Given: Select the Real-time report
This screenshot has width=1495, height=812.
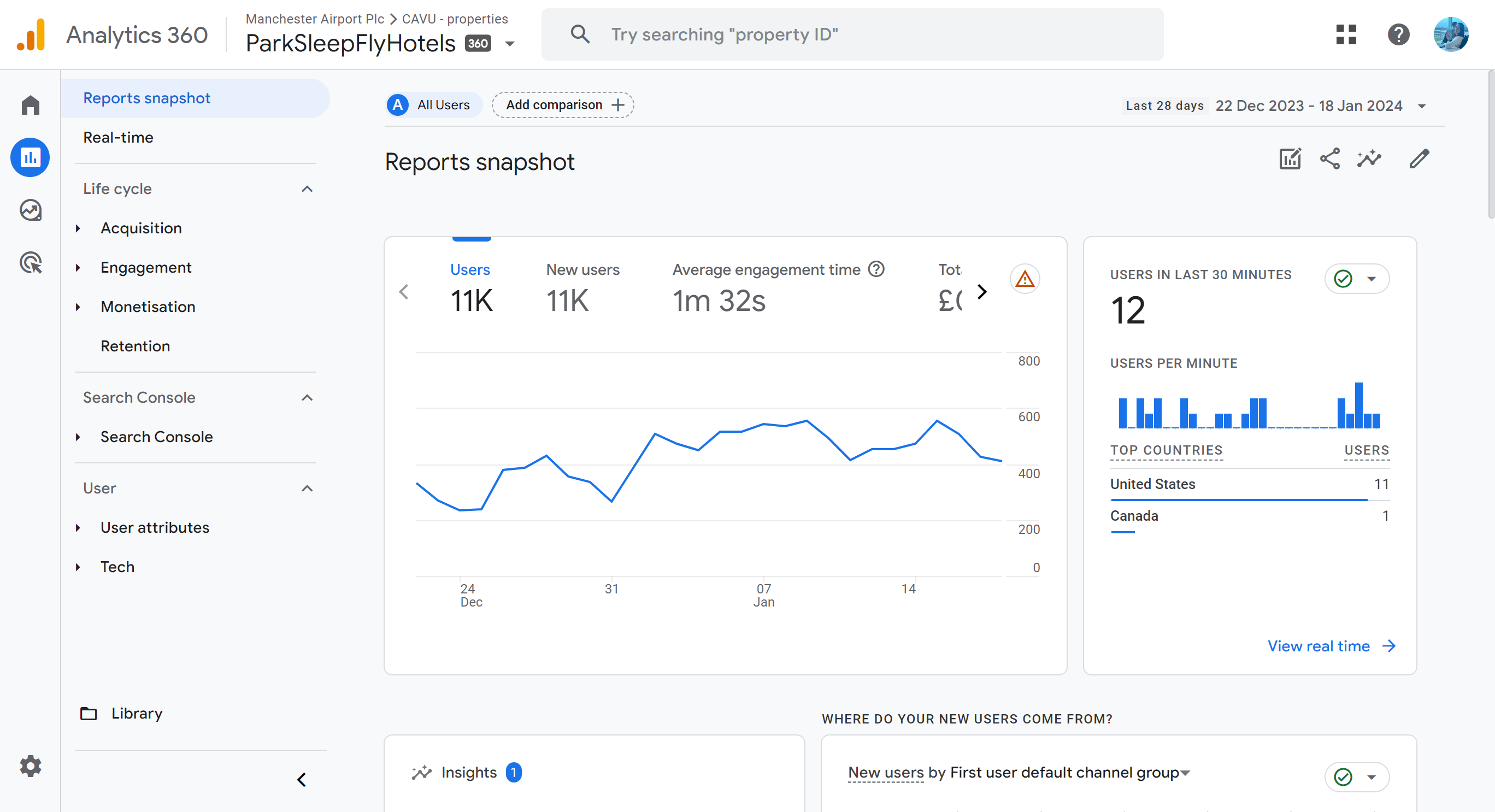Looking at the screenshot, I should pos(119,138).
